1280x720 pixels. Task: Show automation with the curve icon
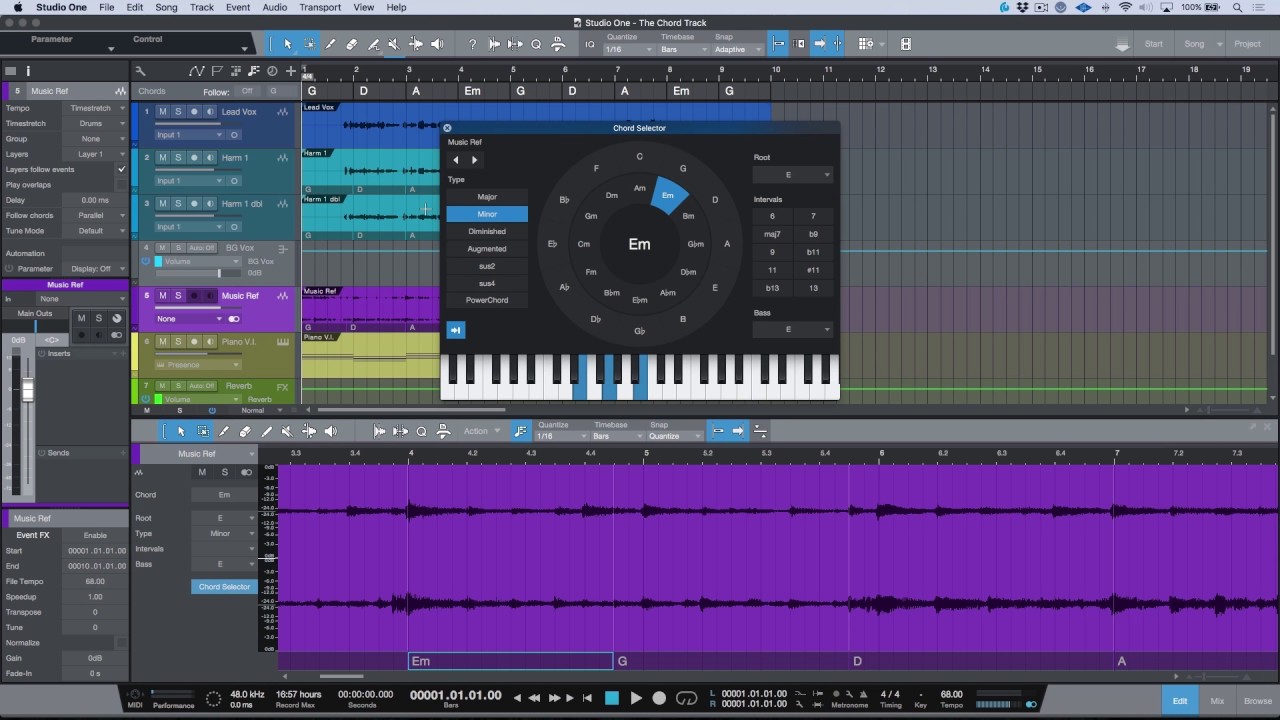tap(197, 71)
